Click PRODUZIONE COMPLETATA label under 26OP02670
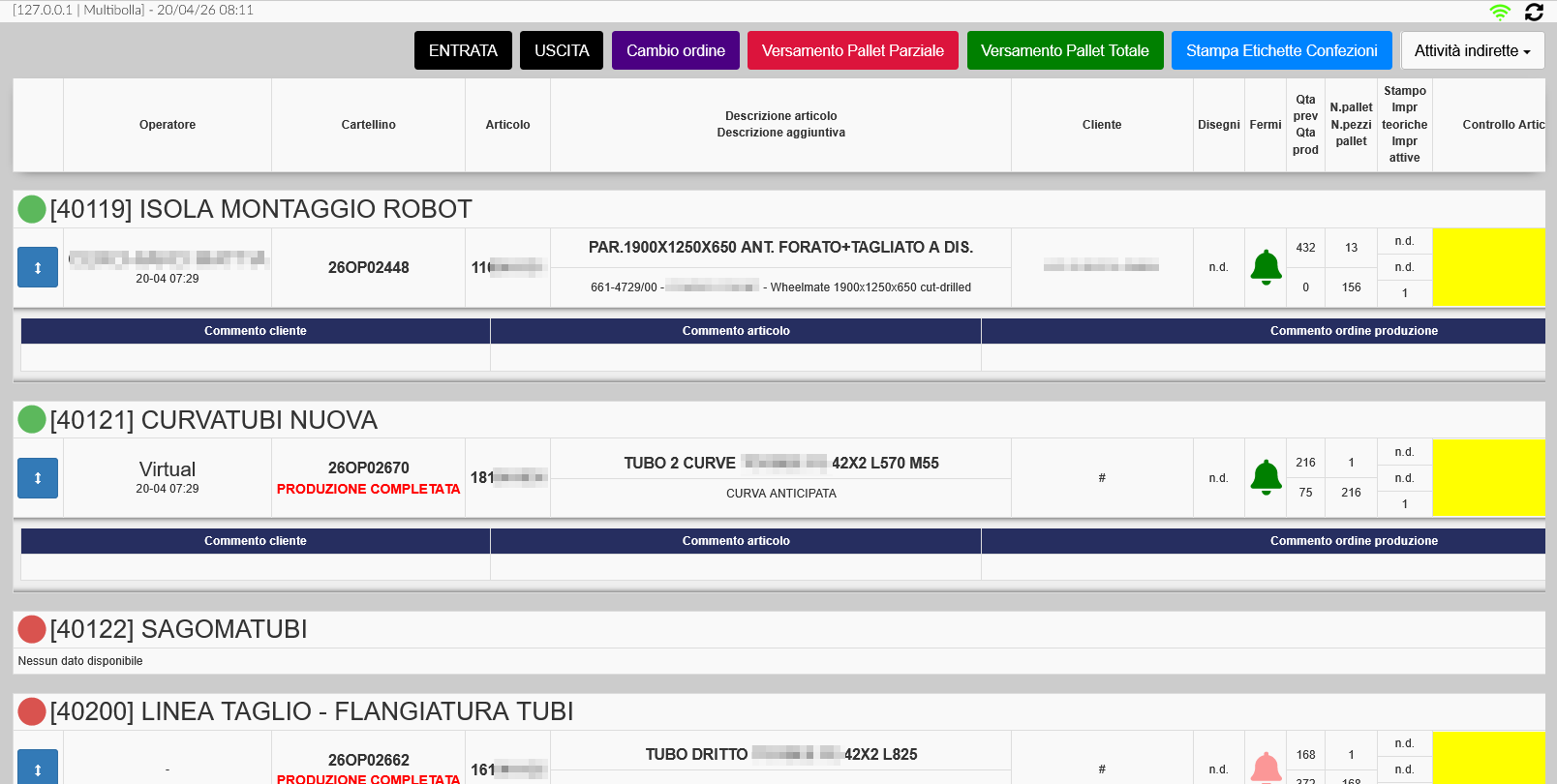1557x784 pixels. click(x=369, y=489)
